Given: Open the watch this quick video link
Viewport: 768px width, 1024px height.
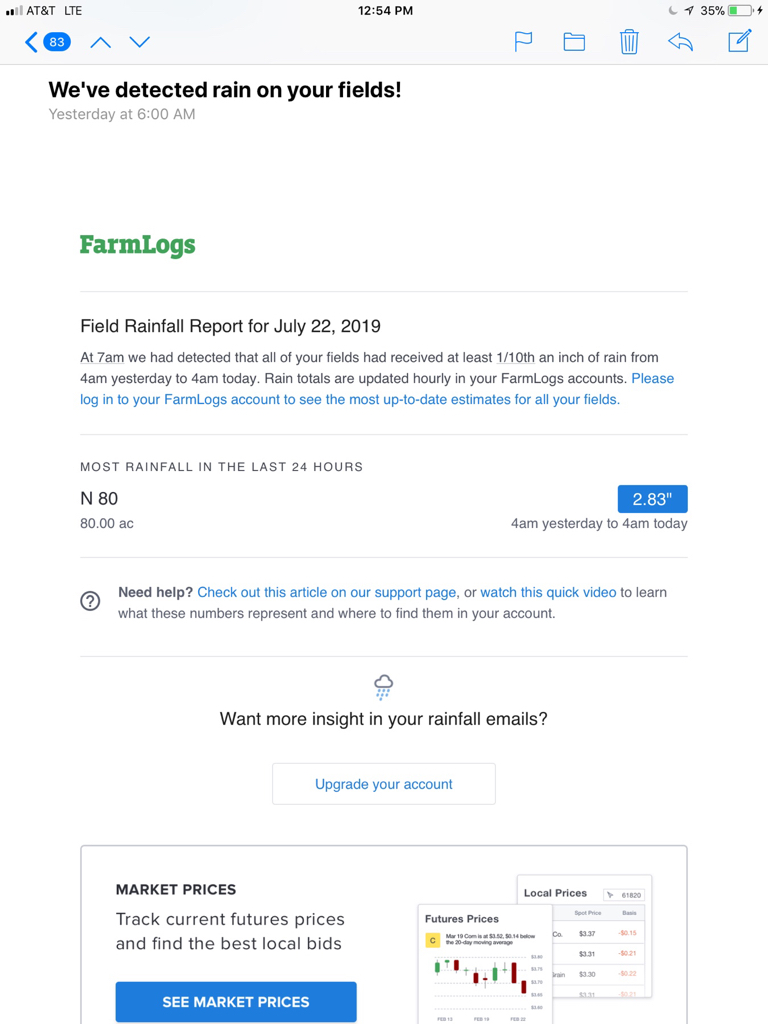Looking at the screenshot, I should tap(548, 592).
